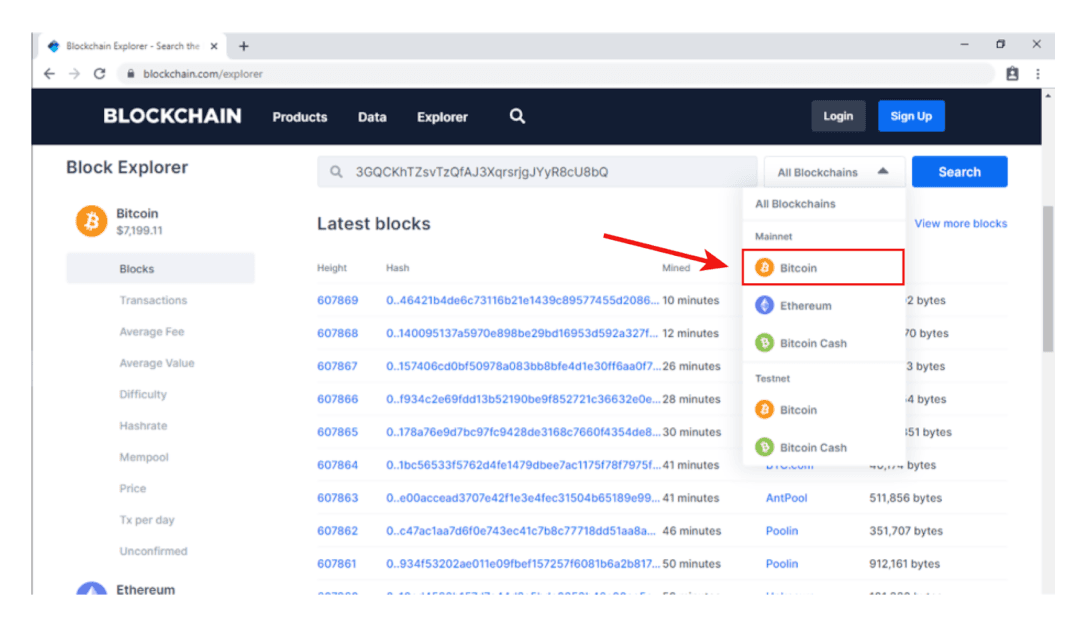Click the Height column header
The image size is (1068, 620).
pos(332,268)
